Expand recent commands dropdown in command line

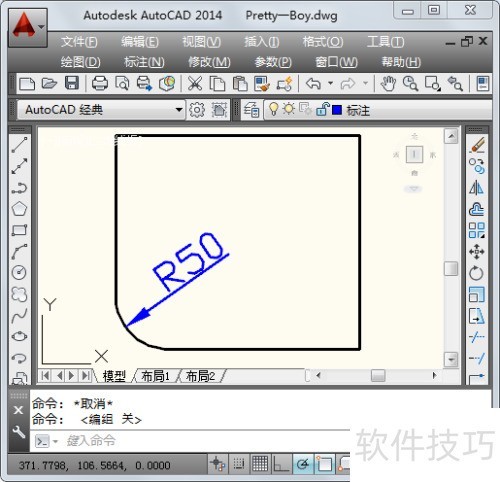coord(55,442)
